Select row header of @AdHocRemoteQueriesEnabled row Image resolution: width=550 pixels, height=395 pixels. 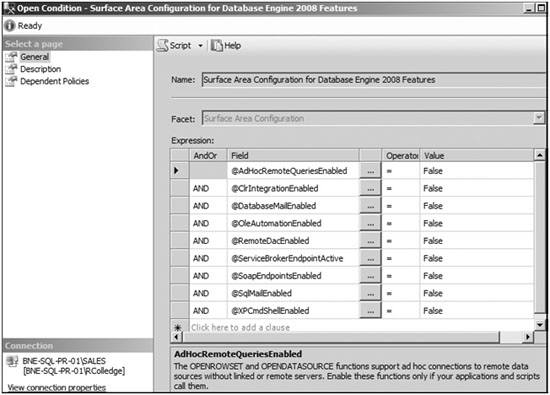pos(180,171)
